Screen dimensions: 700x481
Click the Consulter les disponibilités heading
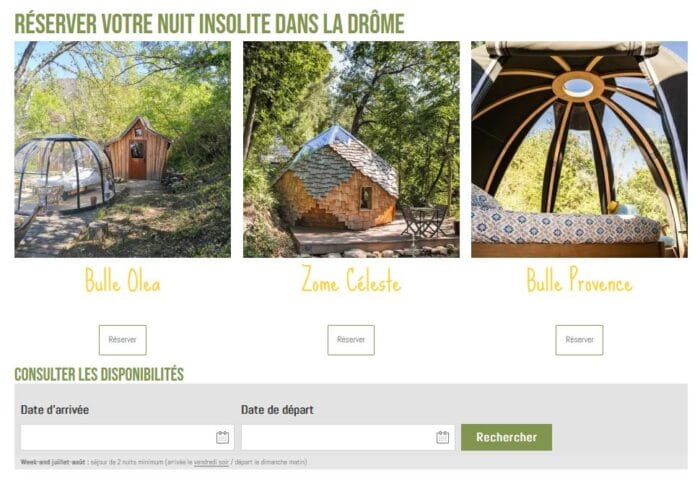[x=99, y=374]
